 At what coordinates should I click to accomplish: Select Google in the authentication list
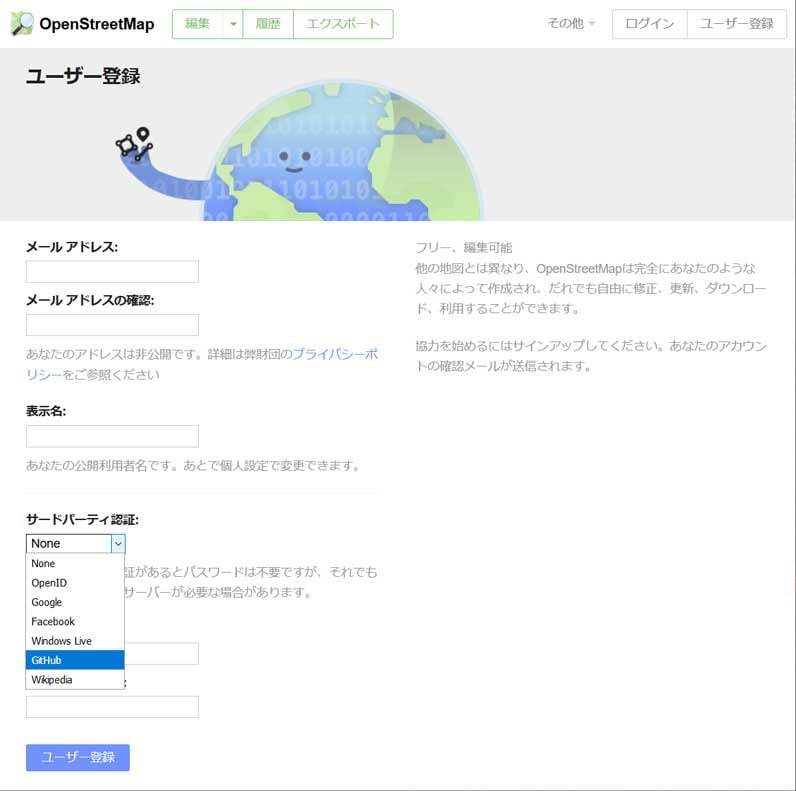(75, 602)
